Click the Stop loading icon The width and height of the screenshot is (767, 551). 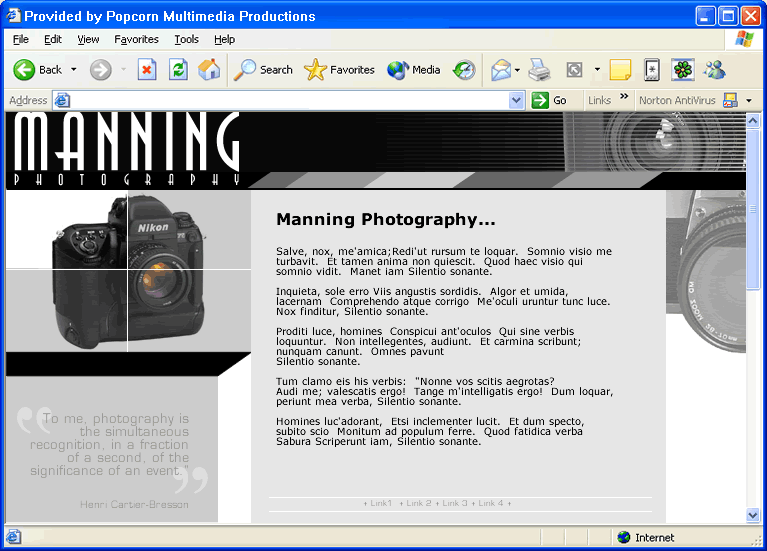147,70
